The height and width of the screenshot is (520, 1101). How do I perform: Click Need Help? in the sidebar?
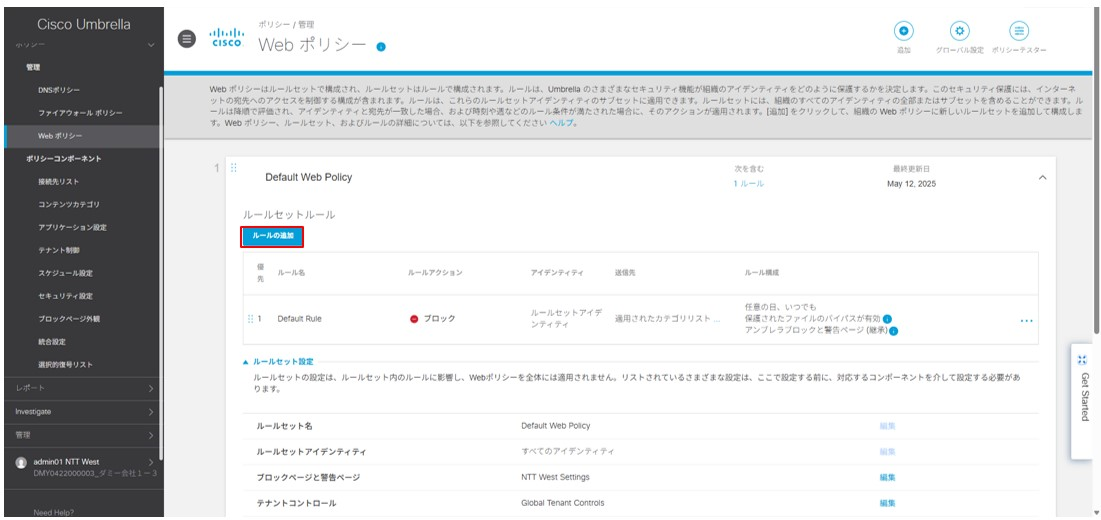(x=53, y=512)
